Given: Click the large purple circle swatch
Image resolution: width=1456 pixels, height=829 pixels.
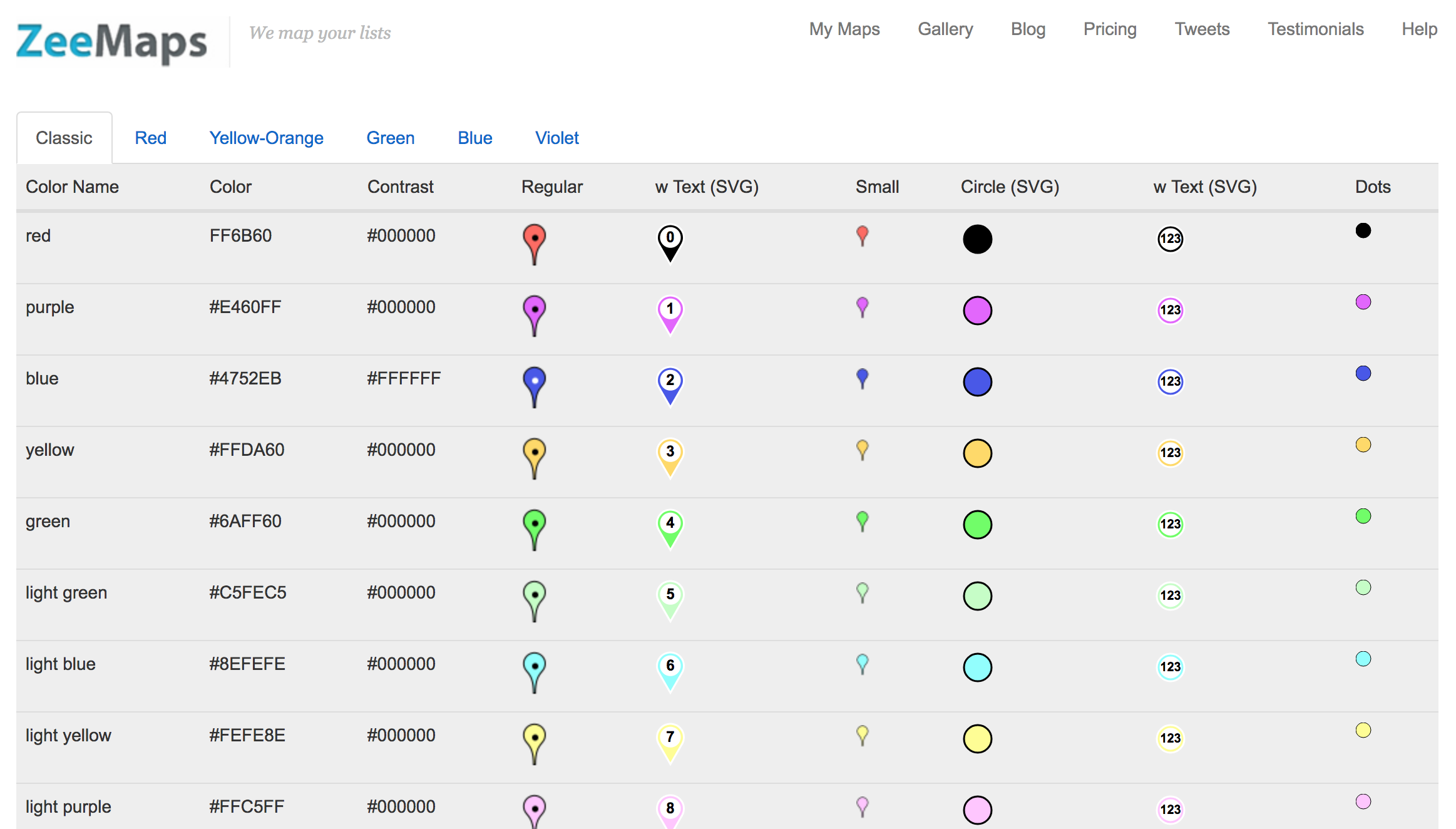Looking at the screenshot, I should [x=977, y=311].
